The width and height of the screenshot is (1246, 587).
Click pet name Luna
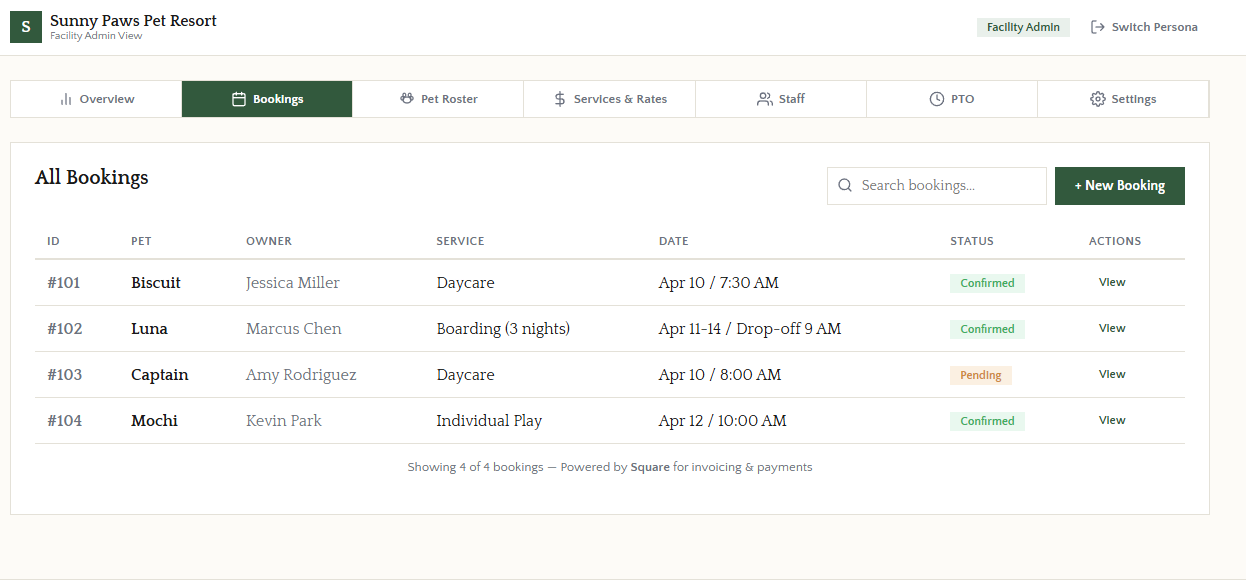(149, 329)
